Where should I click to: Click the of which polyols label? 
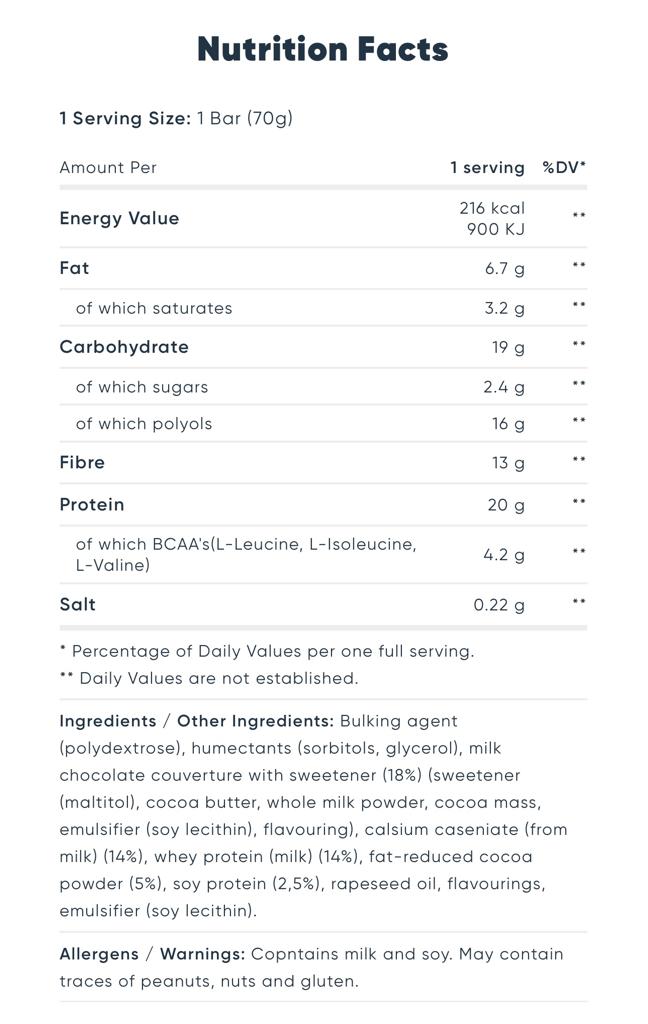pyautogui.click(x=144, y=423)
